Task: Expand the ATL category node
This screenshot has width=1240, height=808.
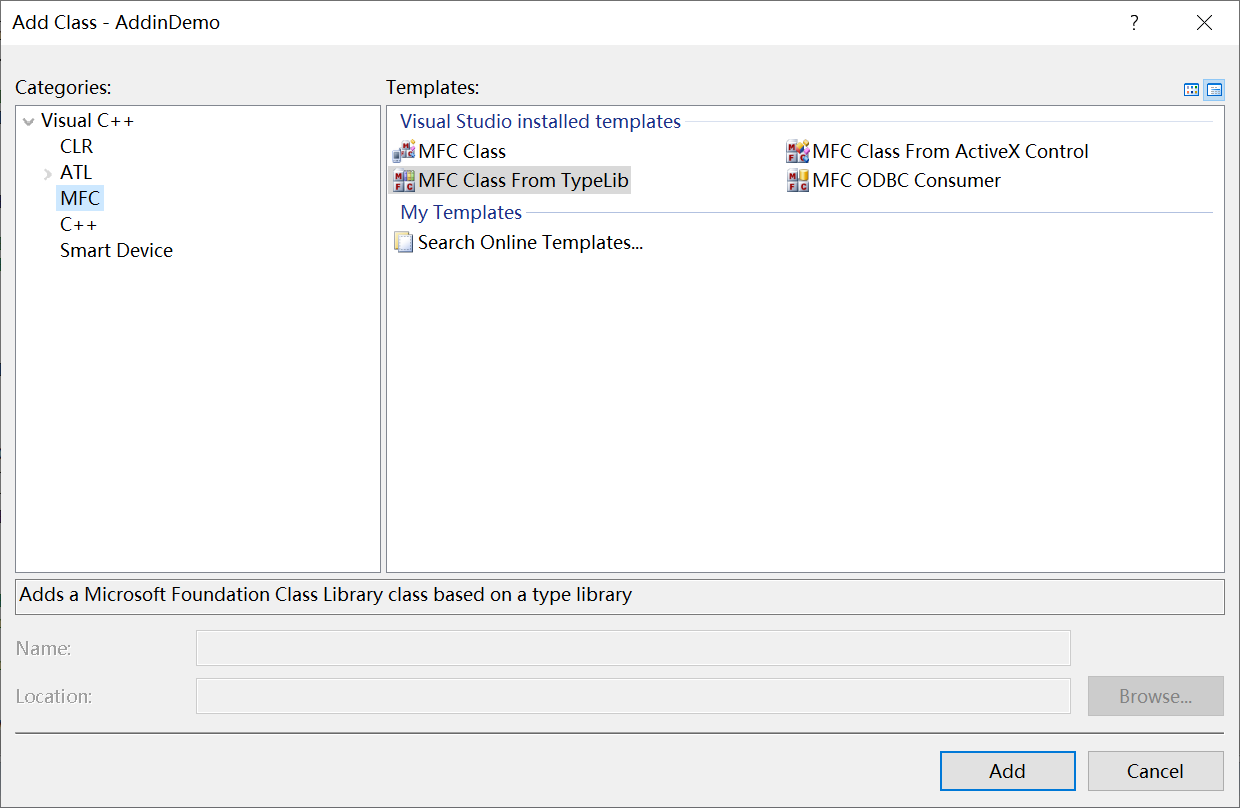Action: 48,174
